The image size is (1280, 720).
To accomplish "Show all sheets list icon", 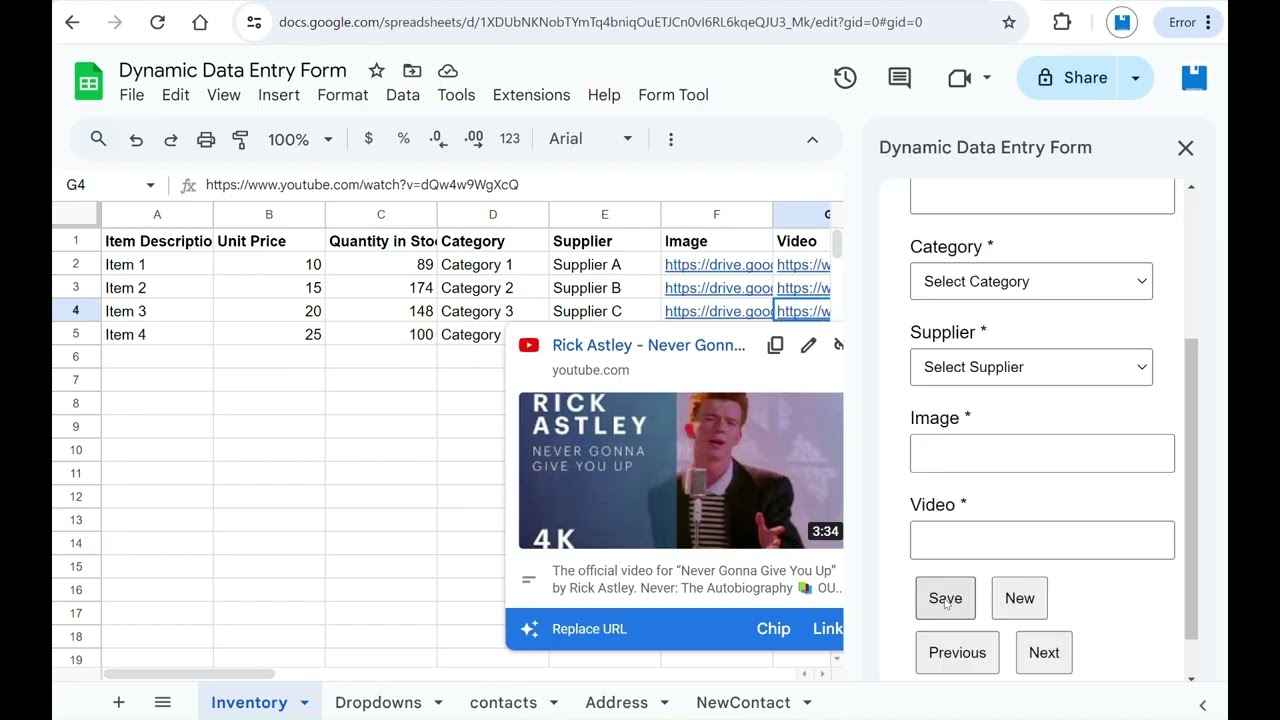I will point(163,702).
